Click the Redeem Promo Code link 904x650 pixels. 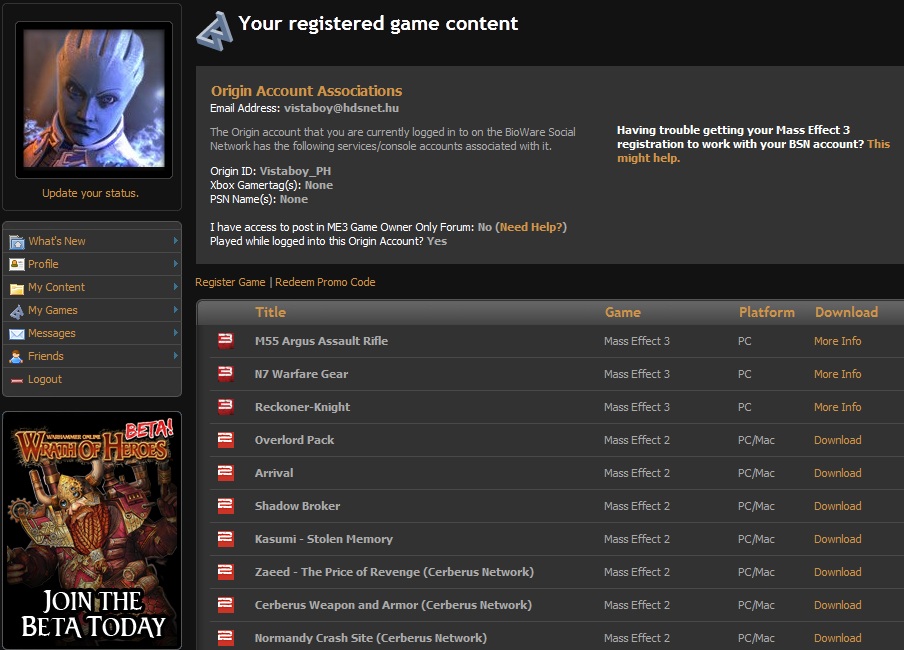coord(325,282)
